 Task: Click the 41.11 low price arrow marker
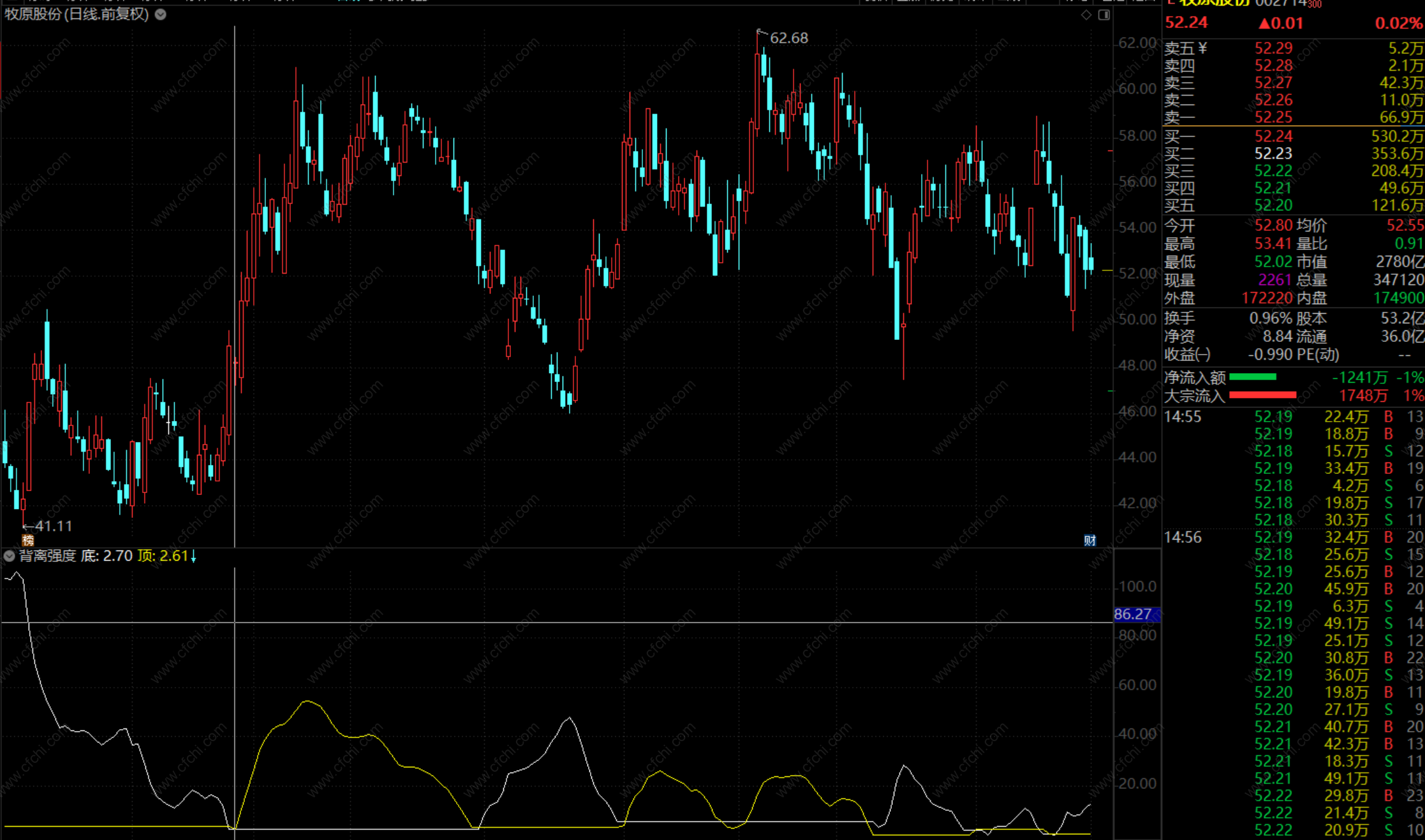[47, 526]
